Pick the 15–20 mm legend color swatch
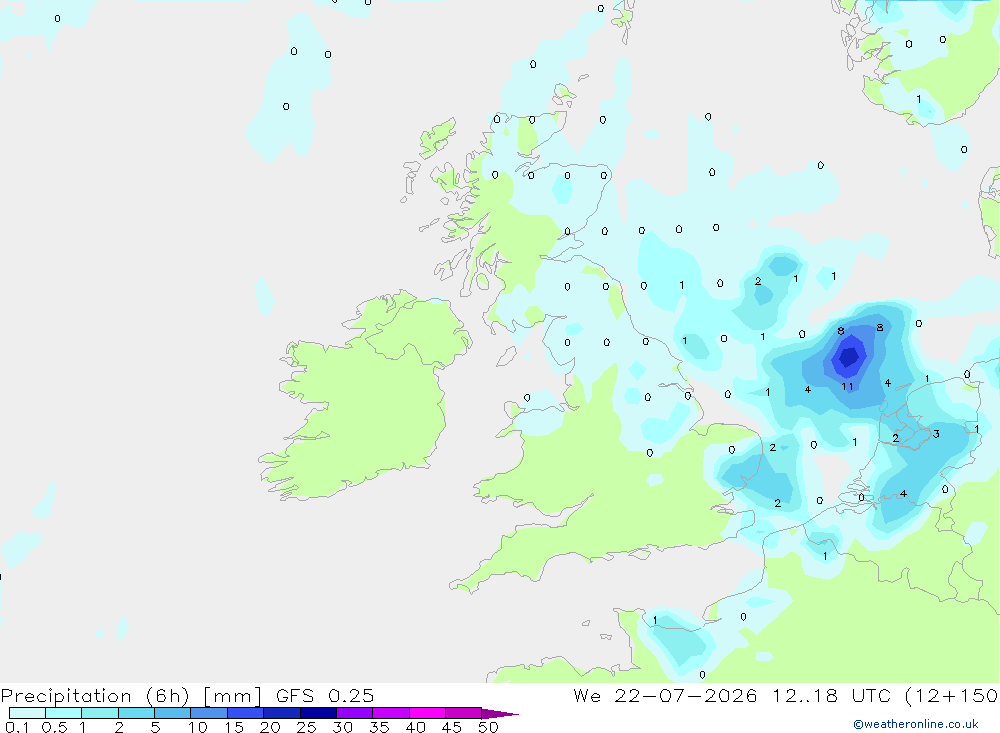 coord(246,713)
